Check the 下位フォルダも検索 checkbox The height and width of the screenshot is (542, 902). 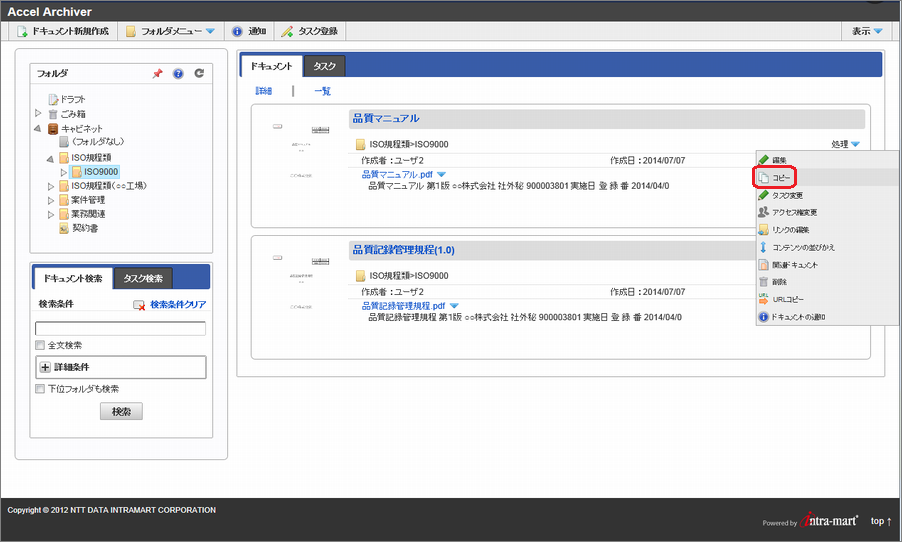click(40, 389)
